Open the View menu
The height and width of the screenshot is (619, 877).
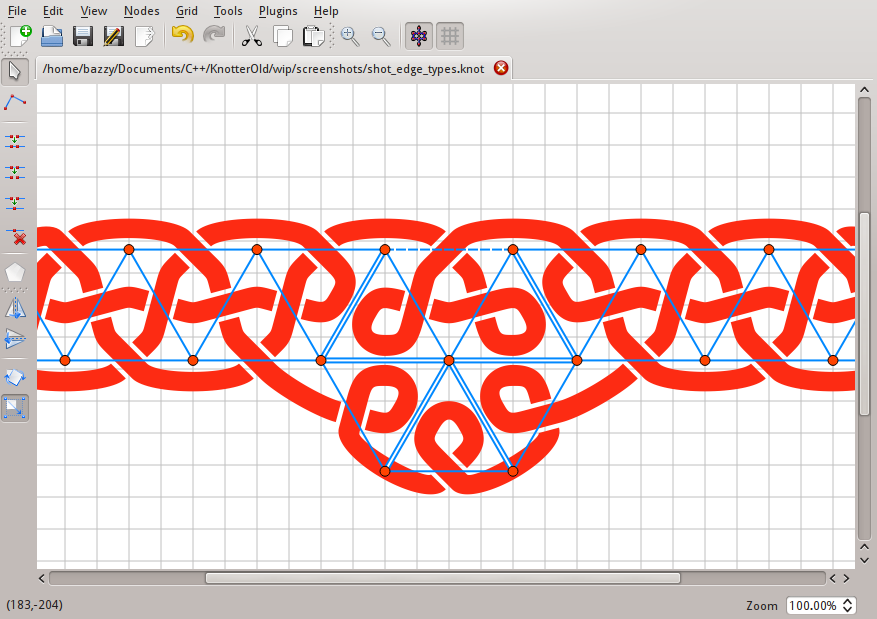(93, 11)
